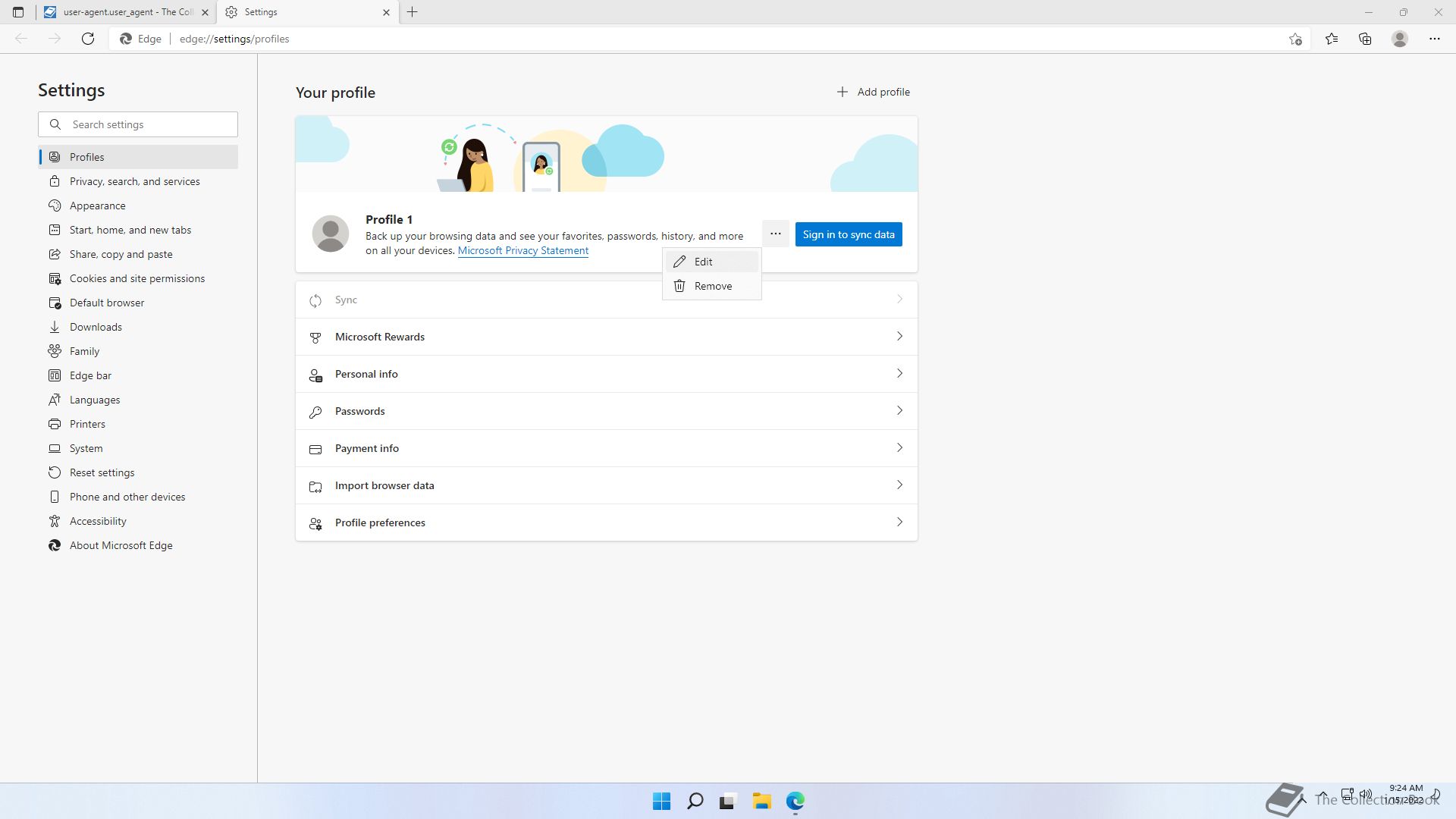Open Task View from taskbar

728,801
